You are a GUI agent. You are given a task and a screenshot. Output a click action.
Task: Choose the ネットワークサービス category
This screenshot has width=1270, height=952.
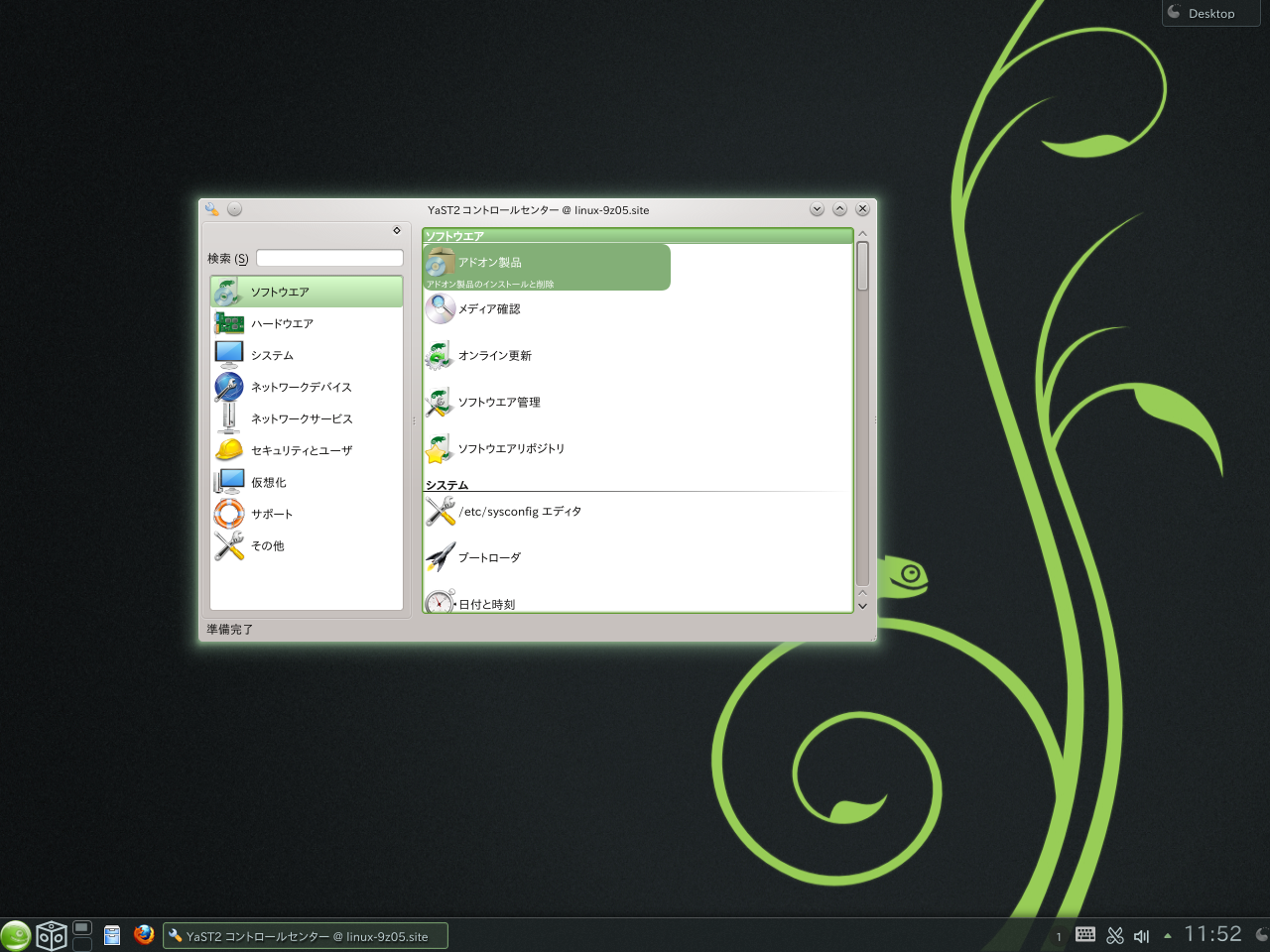[x=307, y=418]
